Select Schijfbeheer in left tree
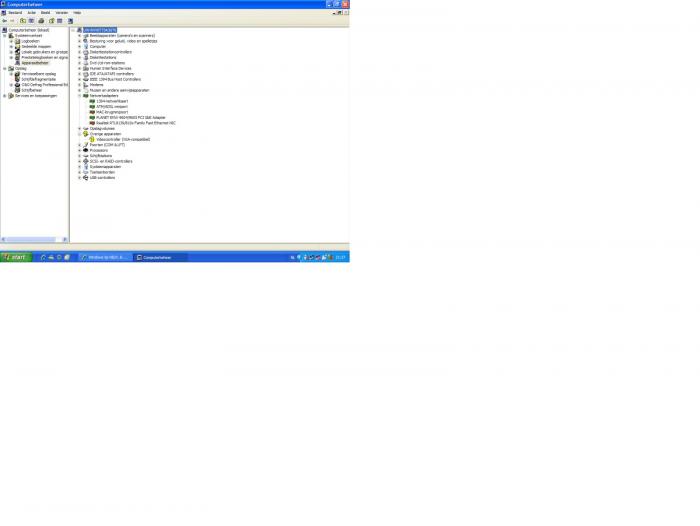This screenshot has width=700, height=526. pos(32,90)
